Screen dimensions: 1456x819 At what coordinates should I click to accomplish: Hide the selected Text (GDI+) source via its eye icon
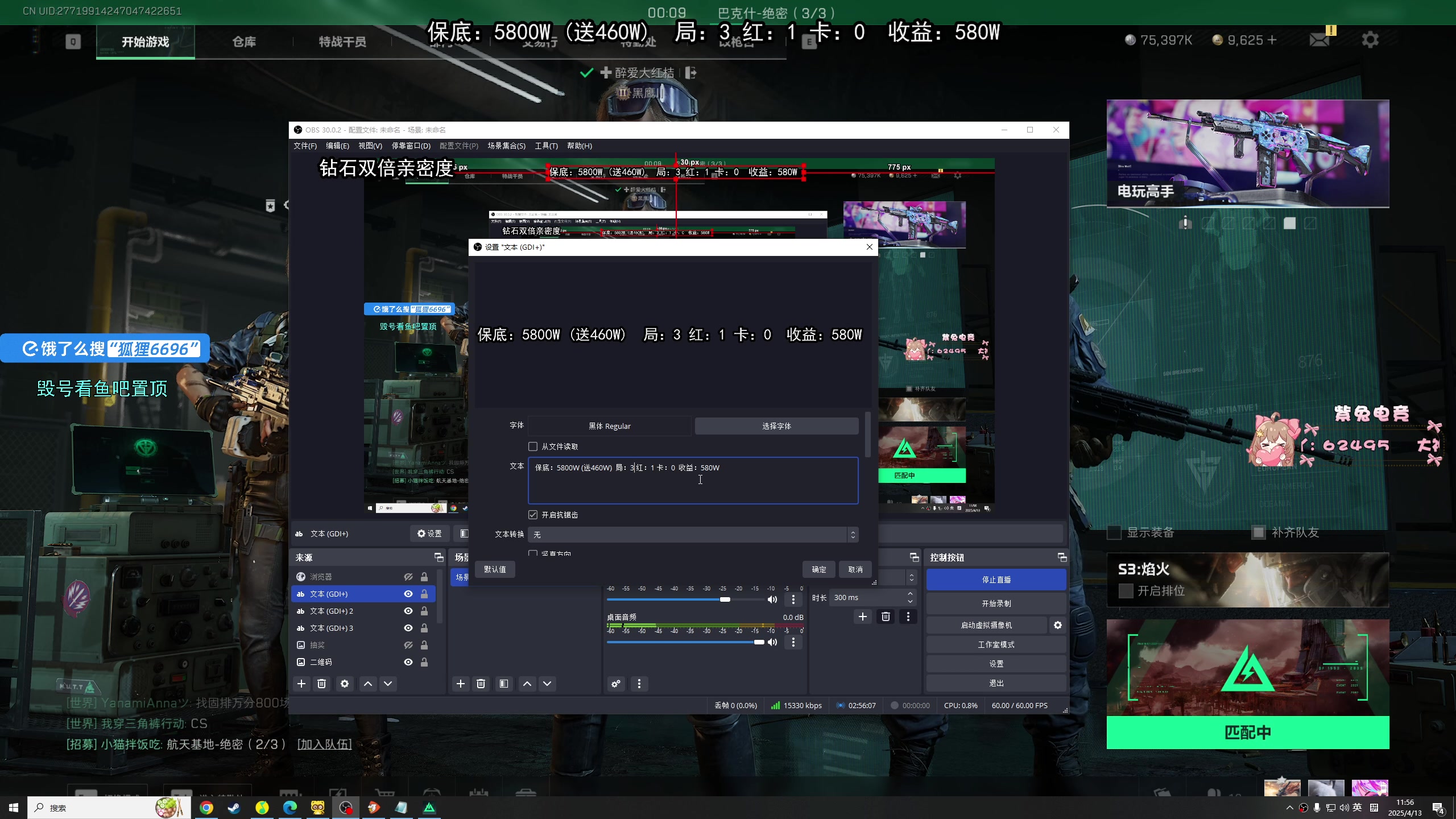click(408, 594)
